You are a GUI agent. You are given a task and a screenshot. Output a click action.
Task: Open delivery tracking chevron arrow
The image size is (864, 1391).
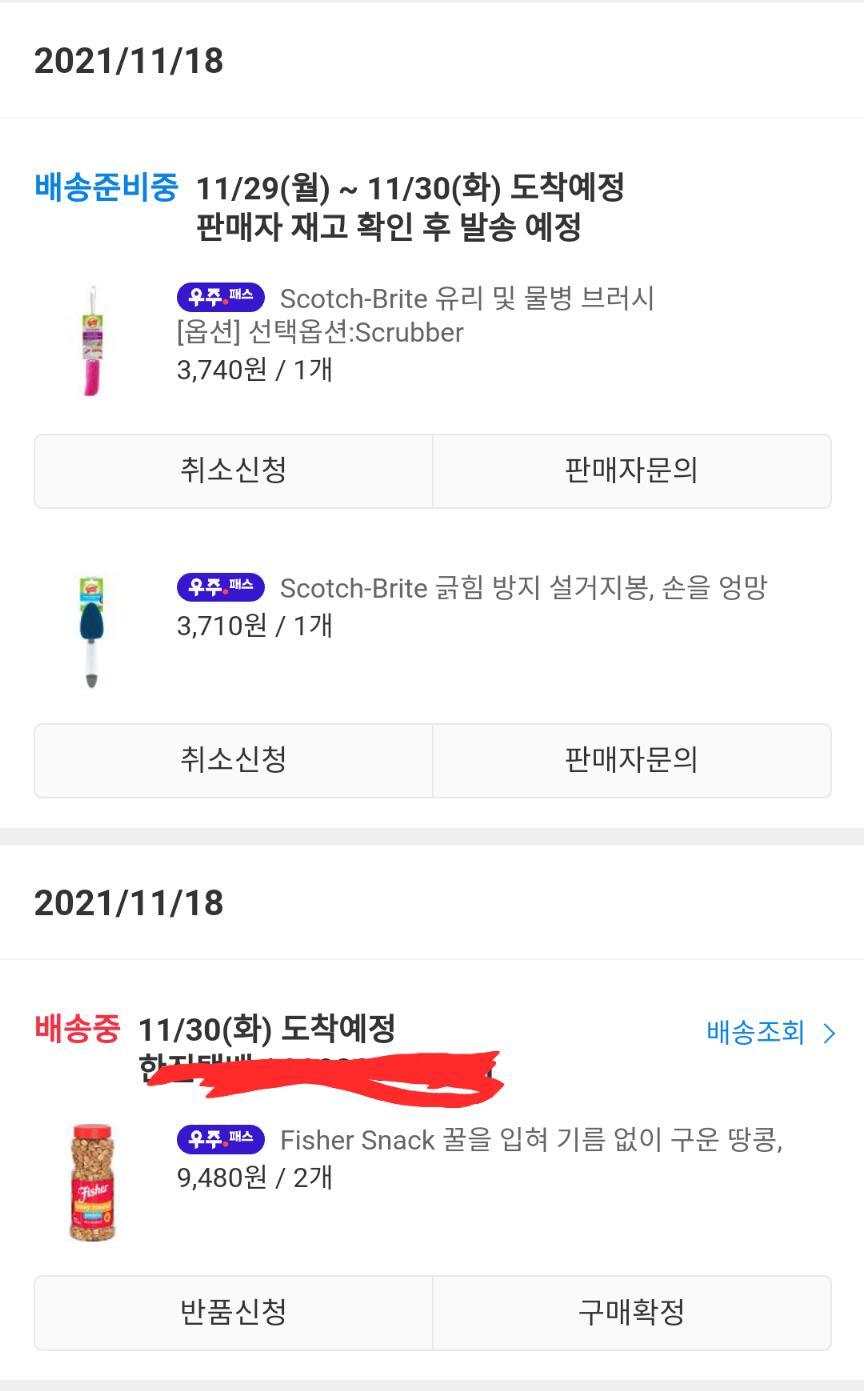point(828,1033)
